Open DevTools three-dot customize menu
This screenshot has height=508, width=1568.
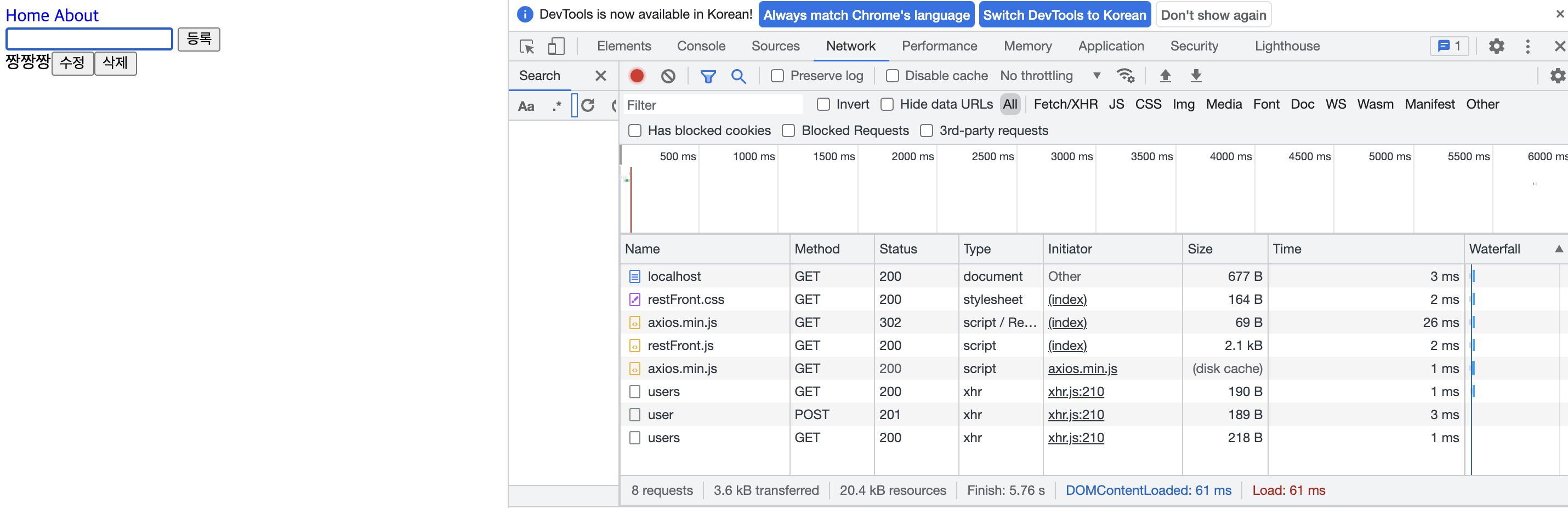(x=1527, y=46)
